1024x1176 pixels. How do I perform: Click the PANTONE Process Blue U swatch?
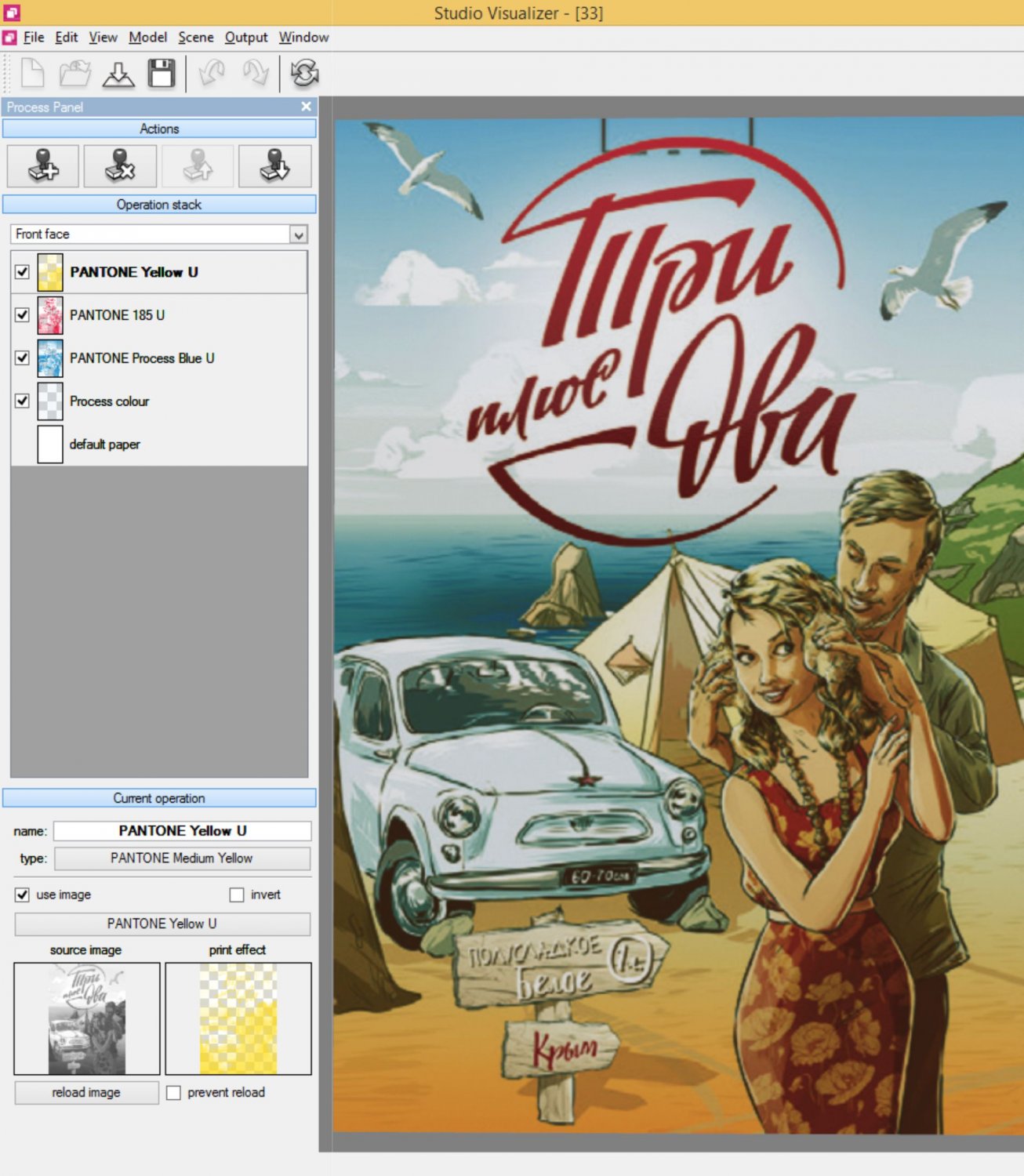click(x=50, y=358)
